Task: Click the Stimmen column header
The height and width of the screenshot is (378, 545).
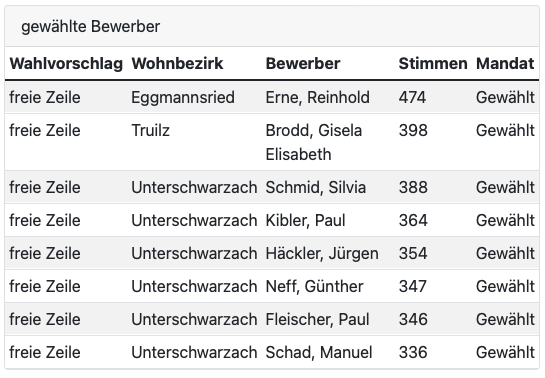Action: coord(433,64)
